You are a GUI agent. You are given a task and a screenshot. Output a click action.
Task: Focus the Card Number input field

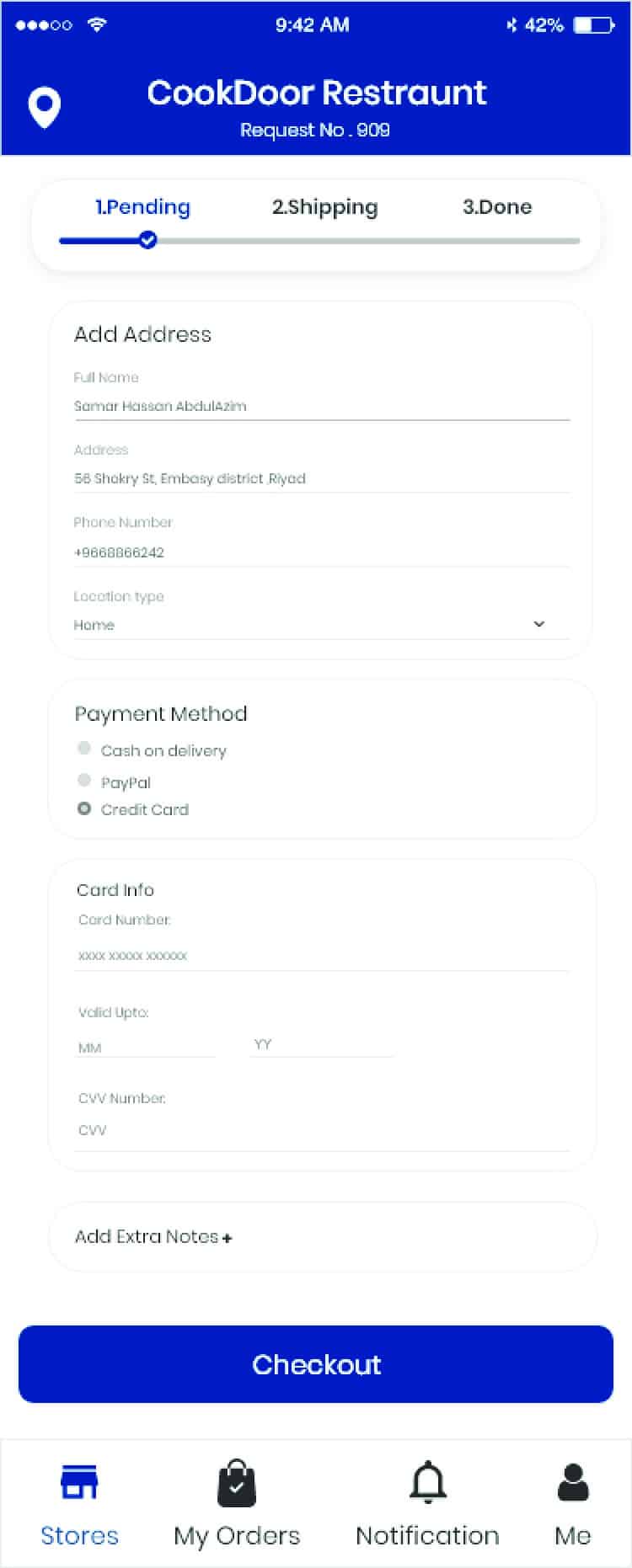pyautogui.click(x=320, y=956)
